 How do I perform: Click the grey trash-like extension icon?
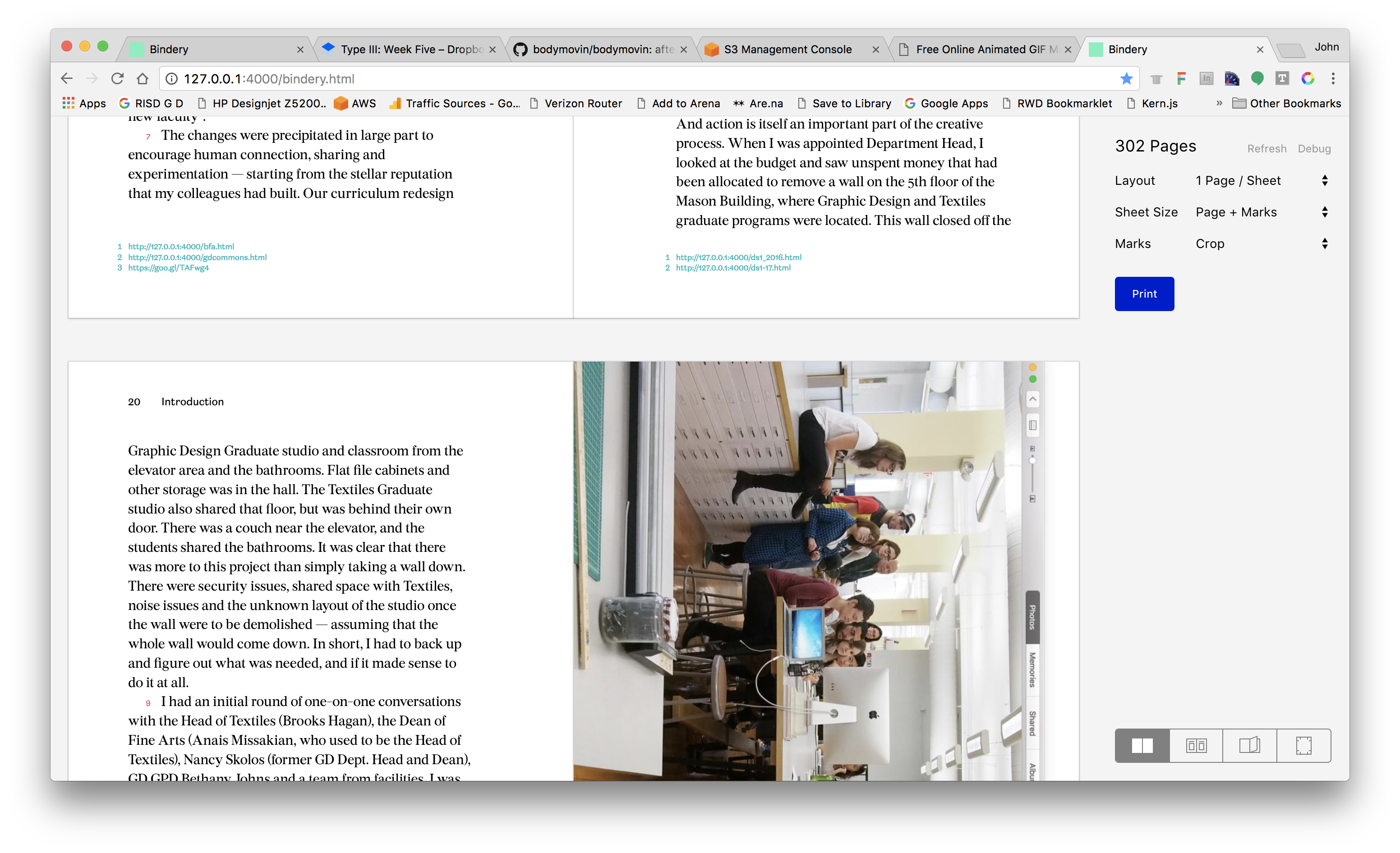click(x=1156, y=79)
